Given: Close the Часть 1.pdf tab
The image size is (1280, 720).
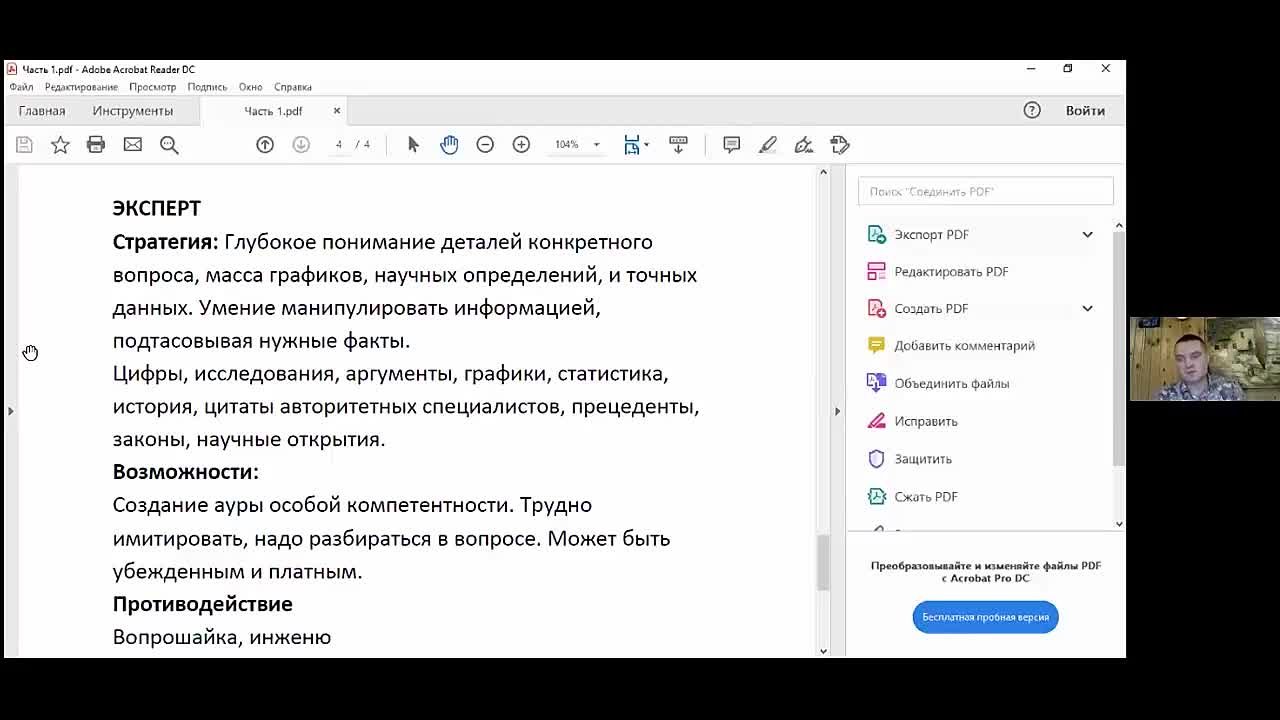Looking at the screenshot, I should 337,110.
